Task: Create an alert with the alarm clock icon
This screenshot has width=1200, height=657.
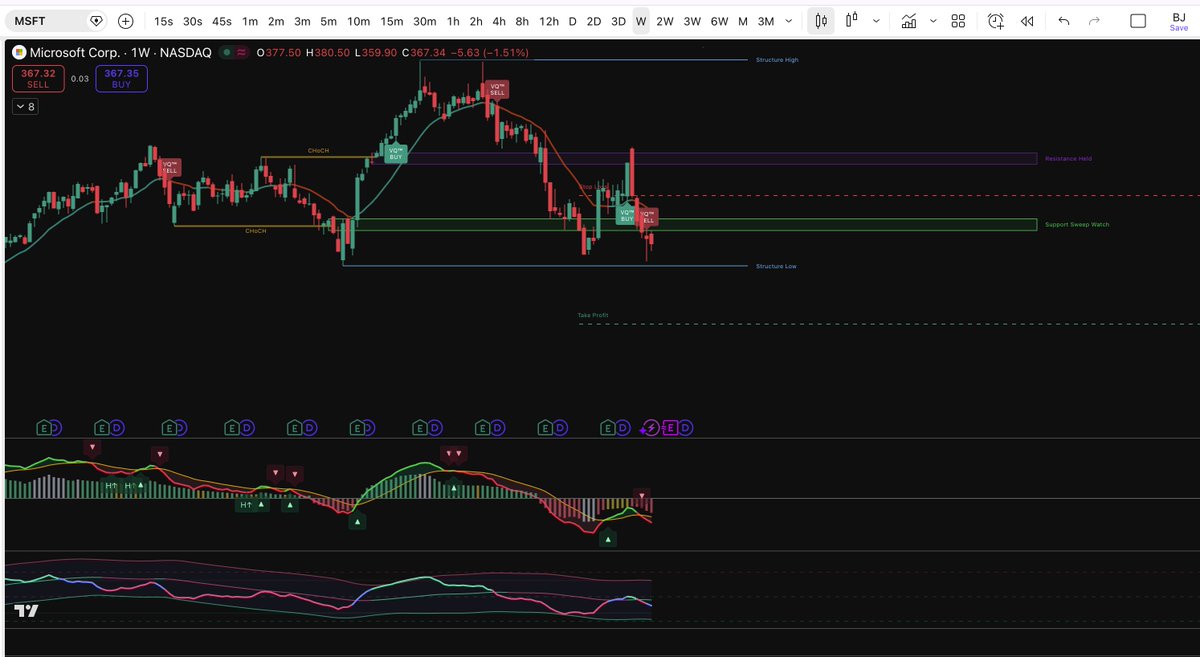Action: coord(996,21)
